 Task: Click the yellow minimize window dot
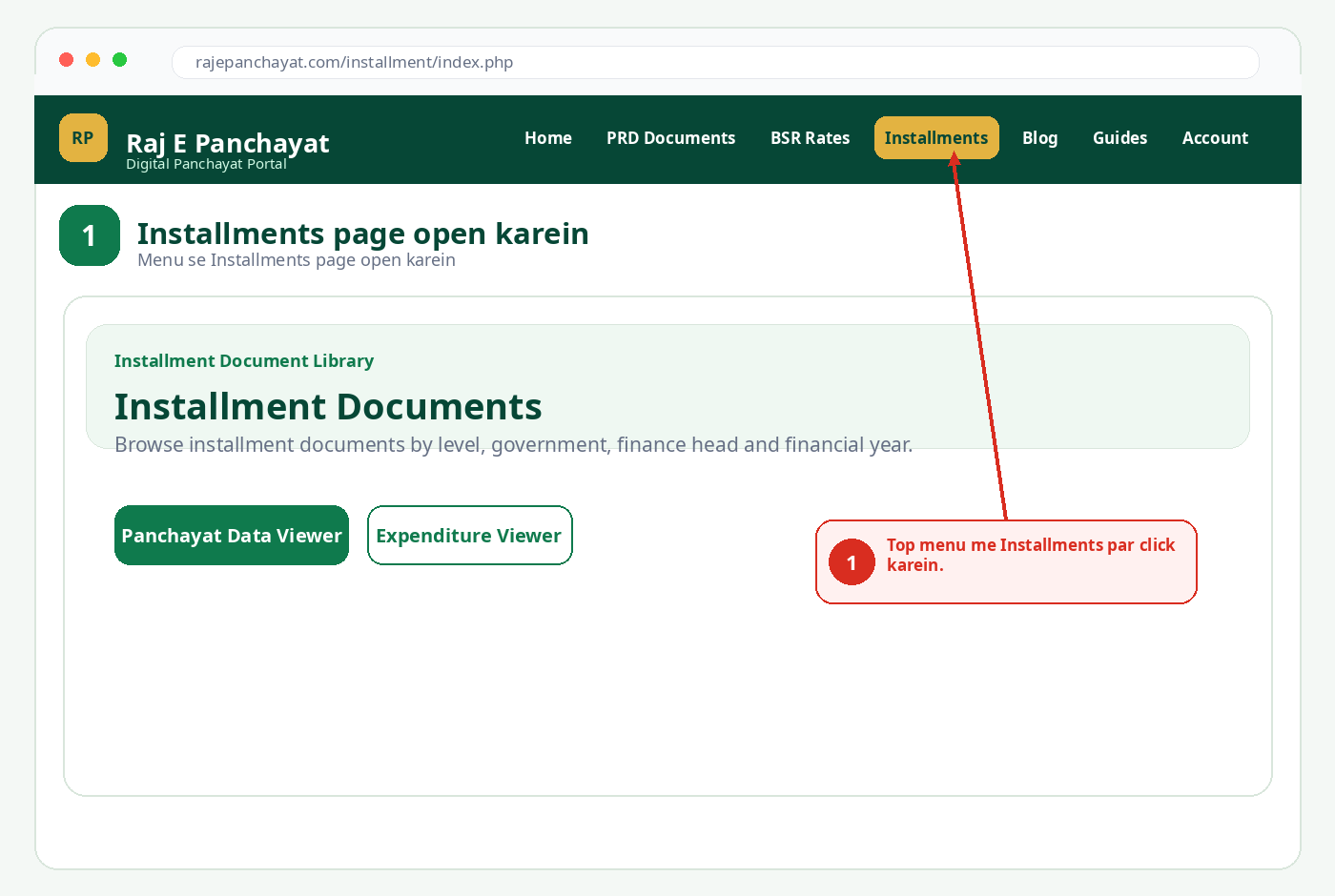pos(93,60)
